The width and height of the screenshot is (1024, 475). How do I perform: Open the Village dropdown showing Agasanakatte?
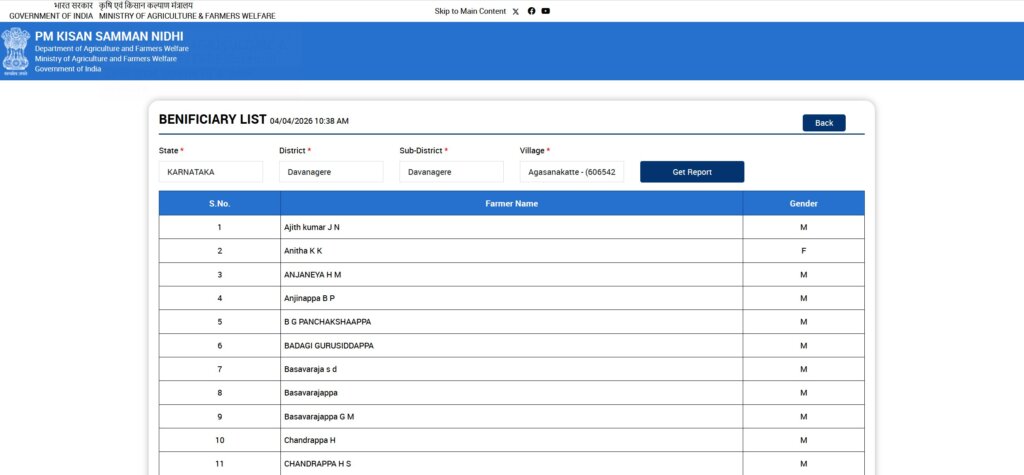(x=572, y=172)
